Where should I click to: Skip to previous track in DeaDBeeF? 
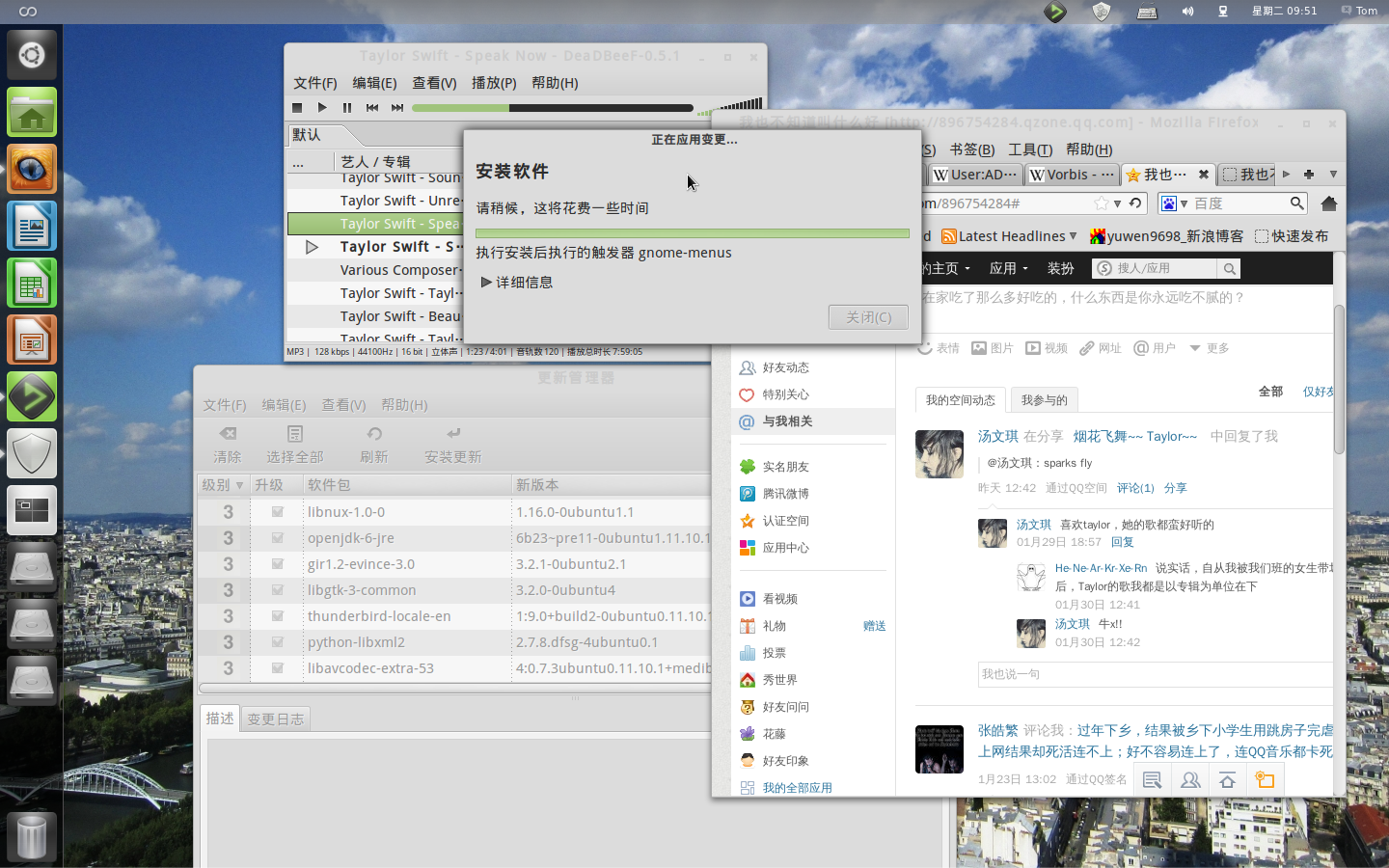(x=372, y=108)
